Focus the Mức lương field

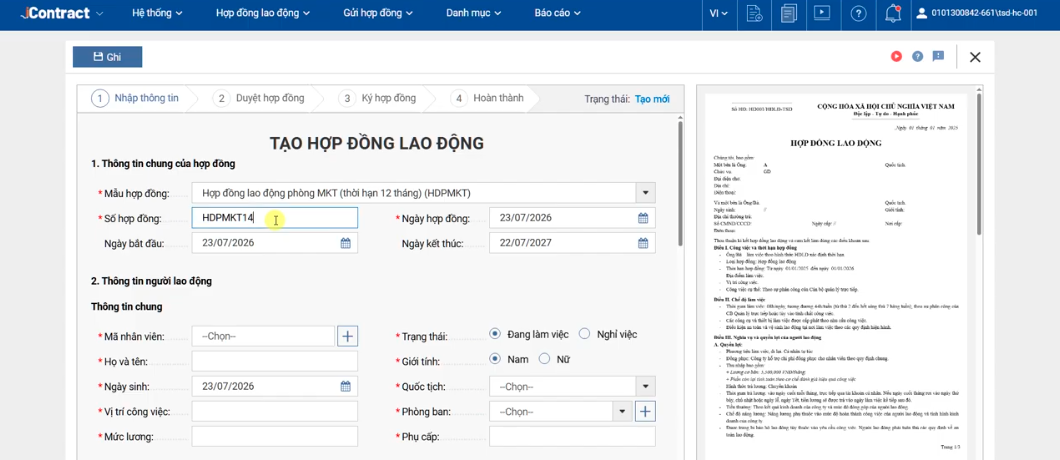point(274,436)
